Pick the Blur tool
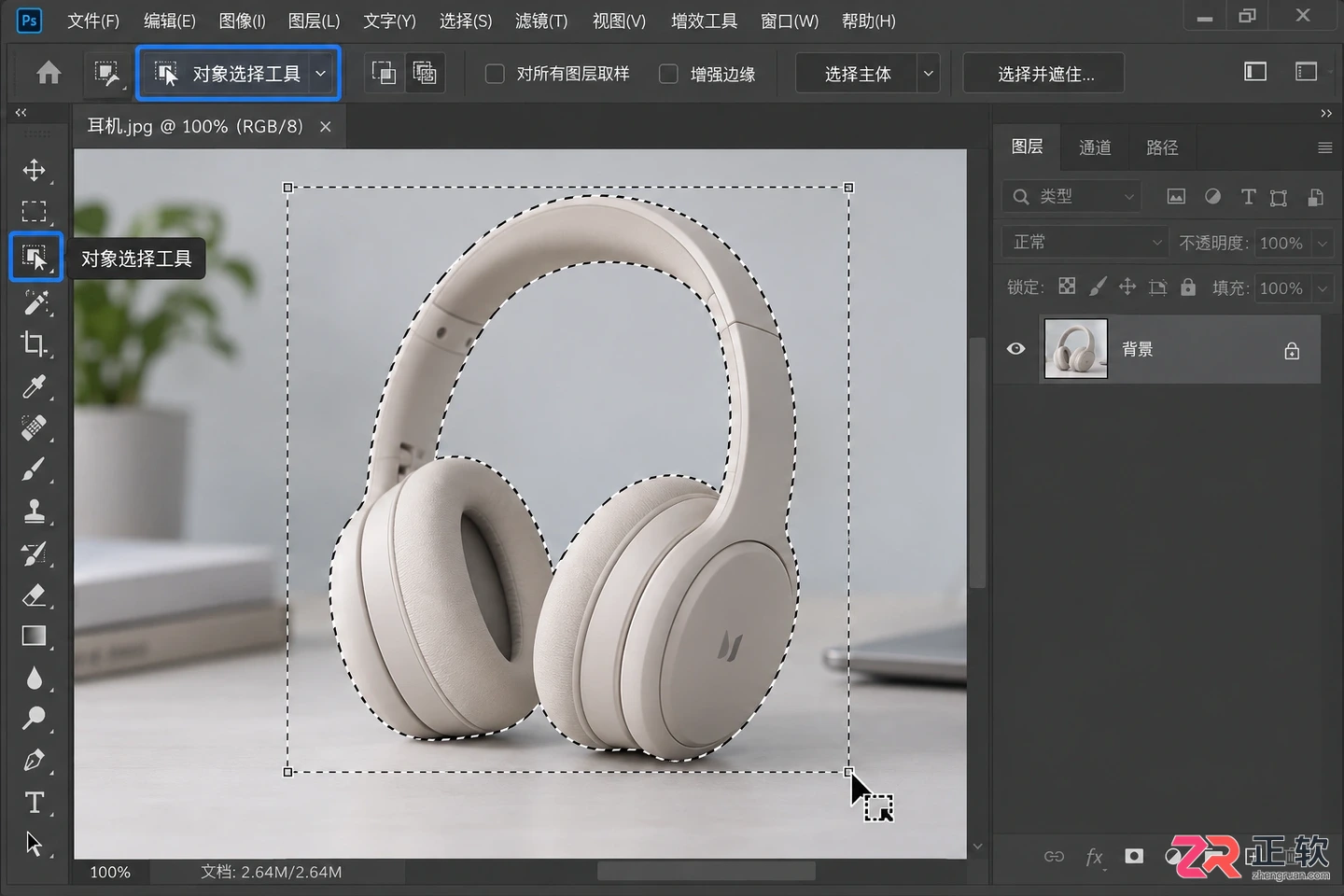 pos(35,678)
